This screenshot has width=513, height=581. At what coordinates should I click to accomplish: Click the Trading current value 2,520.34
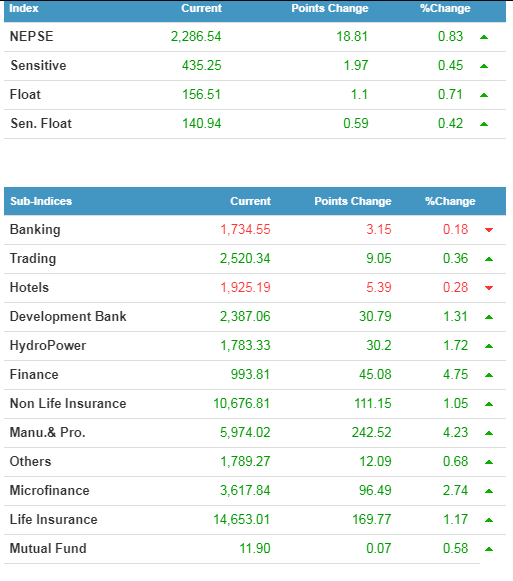pyautogui.click(x=245, y=259)
